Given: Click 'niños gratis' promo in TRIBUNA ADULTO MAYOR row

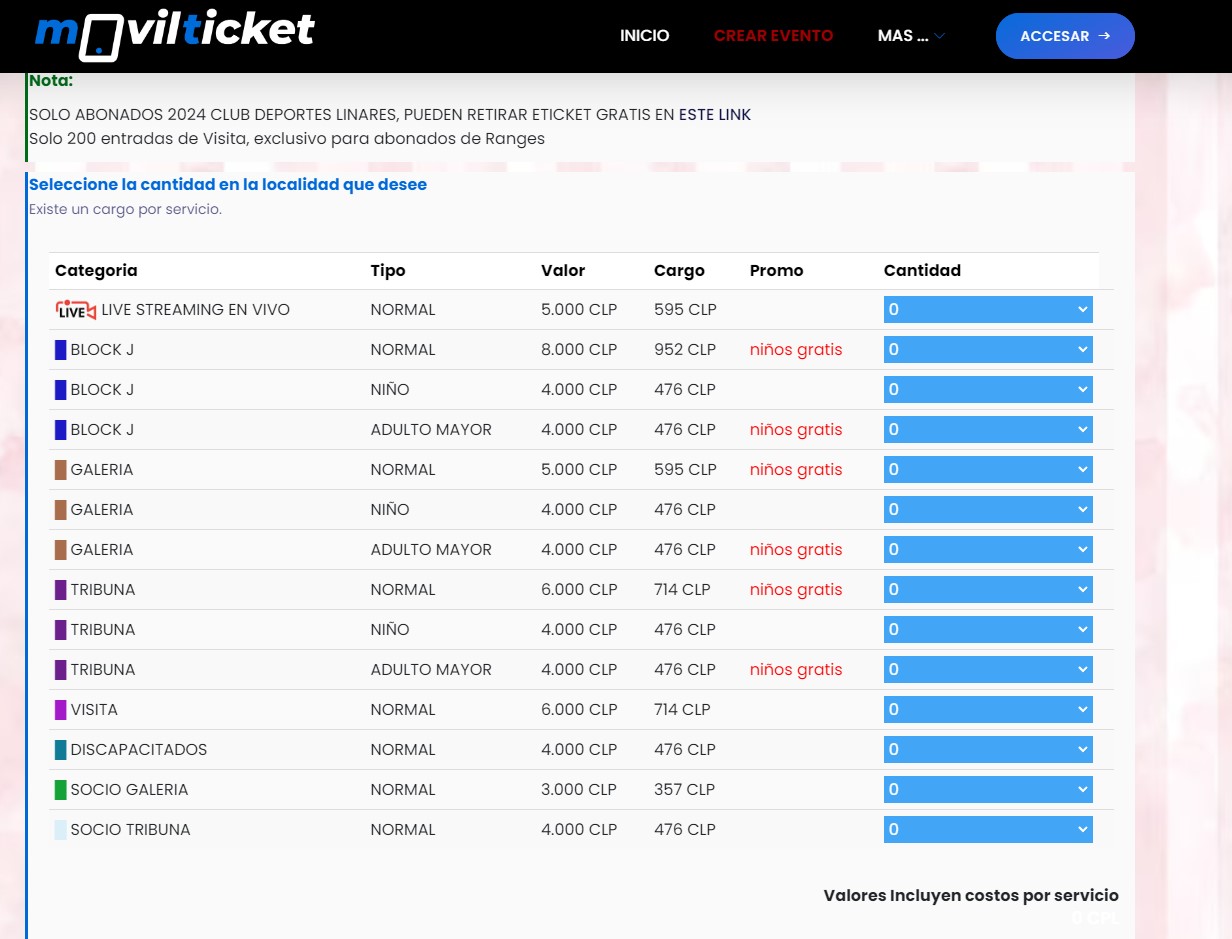Looking at the screenshot, I should point(796,670).
